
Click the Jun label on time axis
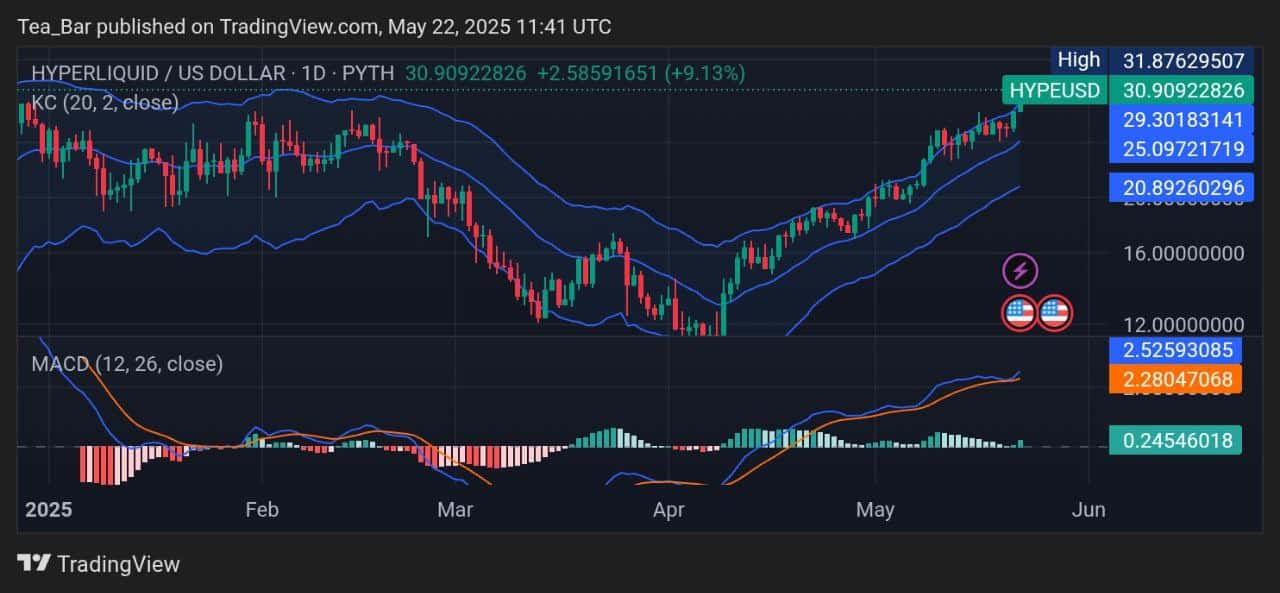(1088, 509)
